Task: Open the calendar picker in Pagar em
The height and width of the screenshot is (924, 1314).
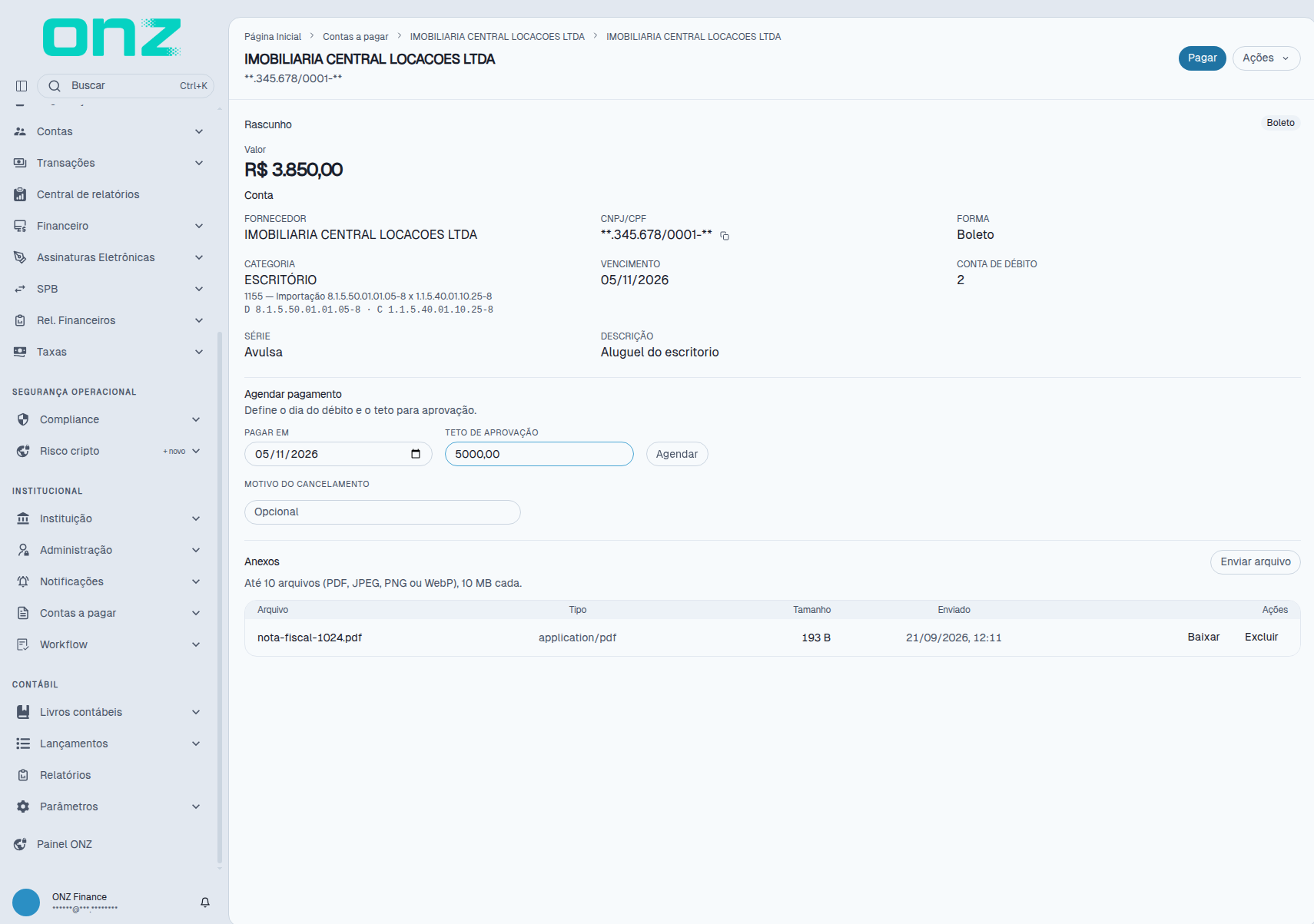Action: click(416, 454)
